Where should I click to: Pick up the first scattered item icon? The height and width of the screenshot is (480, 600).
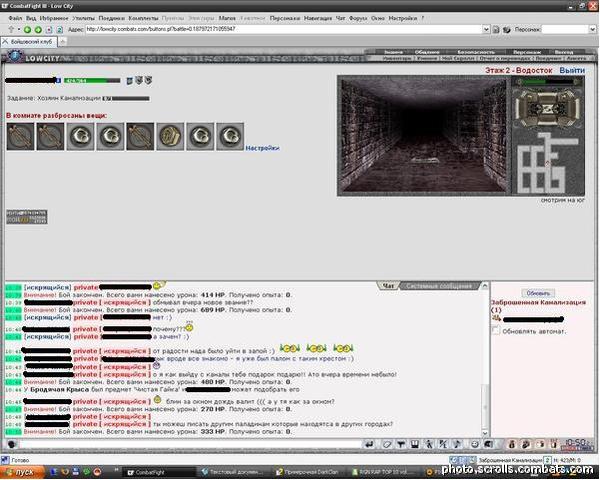pyautogui.click(x=20, y=136)
